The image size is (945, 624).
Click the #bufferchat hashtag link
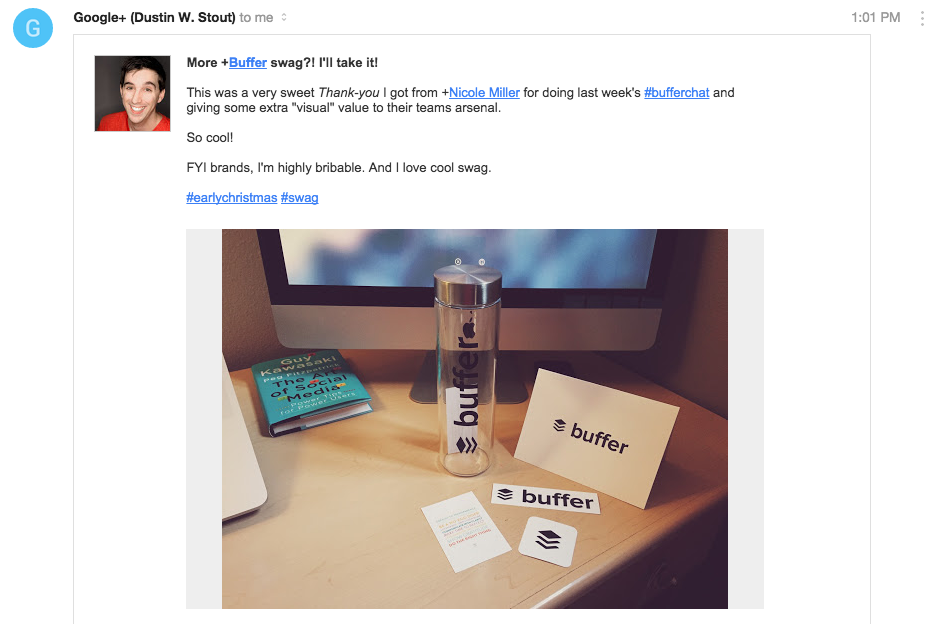676,93
